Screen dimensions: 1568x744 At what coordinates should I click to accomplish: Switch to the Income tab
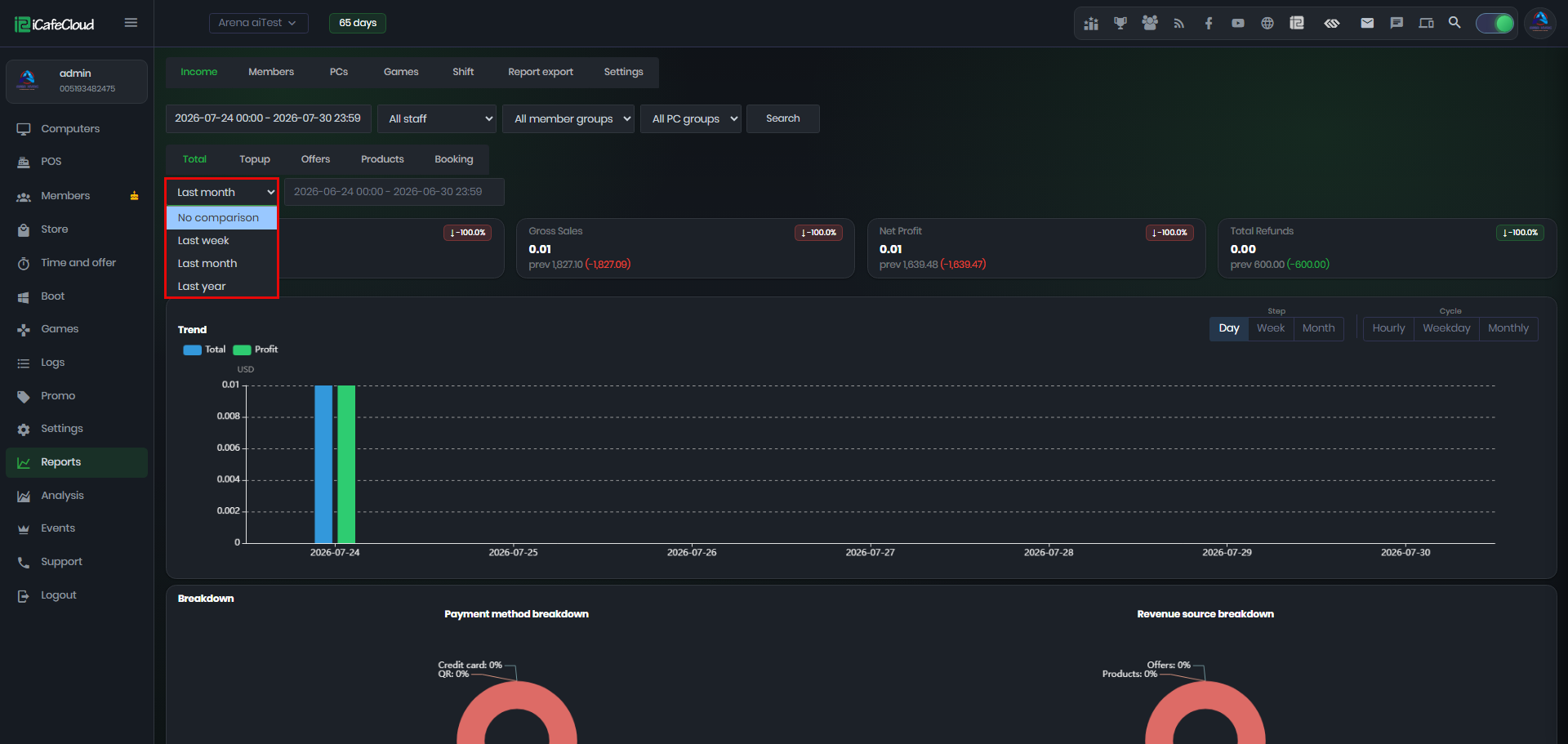[x=199, y=72]
